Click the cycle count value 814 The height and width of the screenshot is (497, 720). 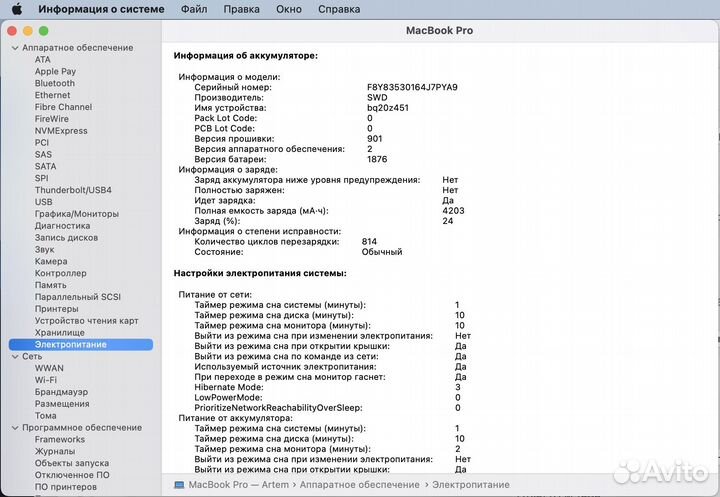(369, 242)
